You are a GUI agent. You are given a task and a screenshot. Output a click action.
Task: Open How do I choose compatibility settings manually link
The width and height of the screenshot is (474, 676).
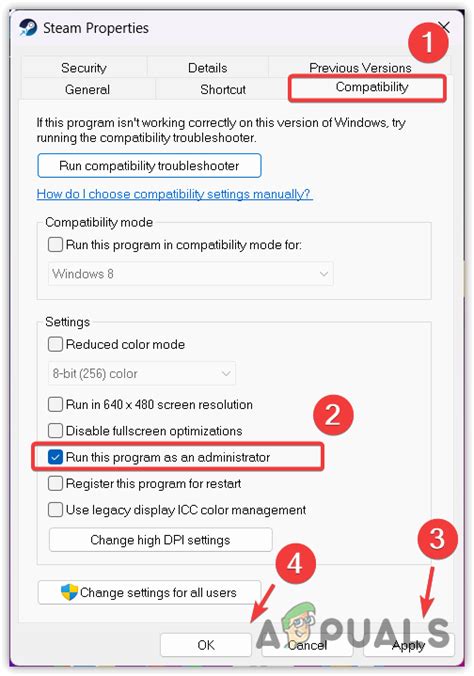click(x=174, y=194)
